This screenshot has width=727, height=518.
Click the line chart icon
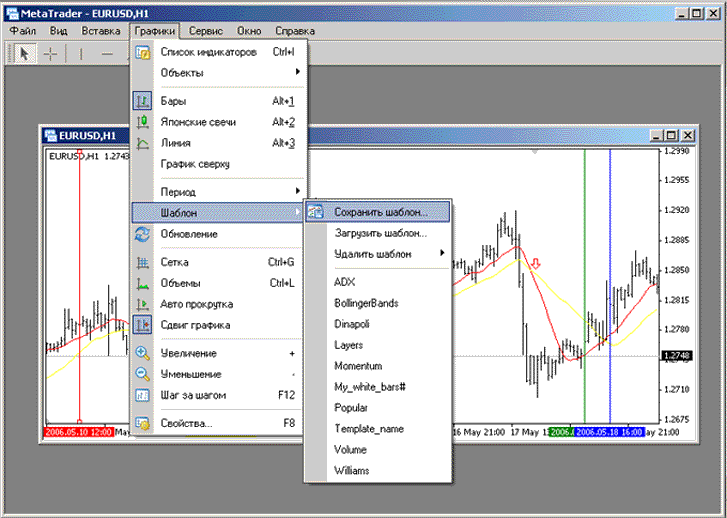click(x=143, y=143)
